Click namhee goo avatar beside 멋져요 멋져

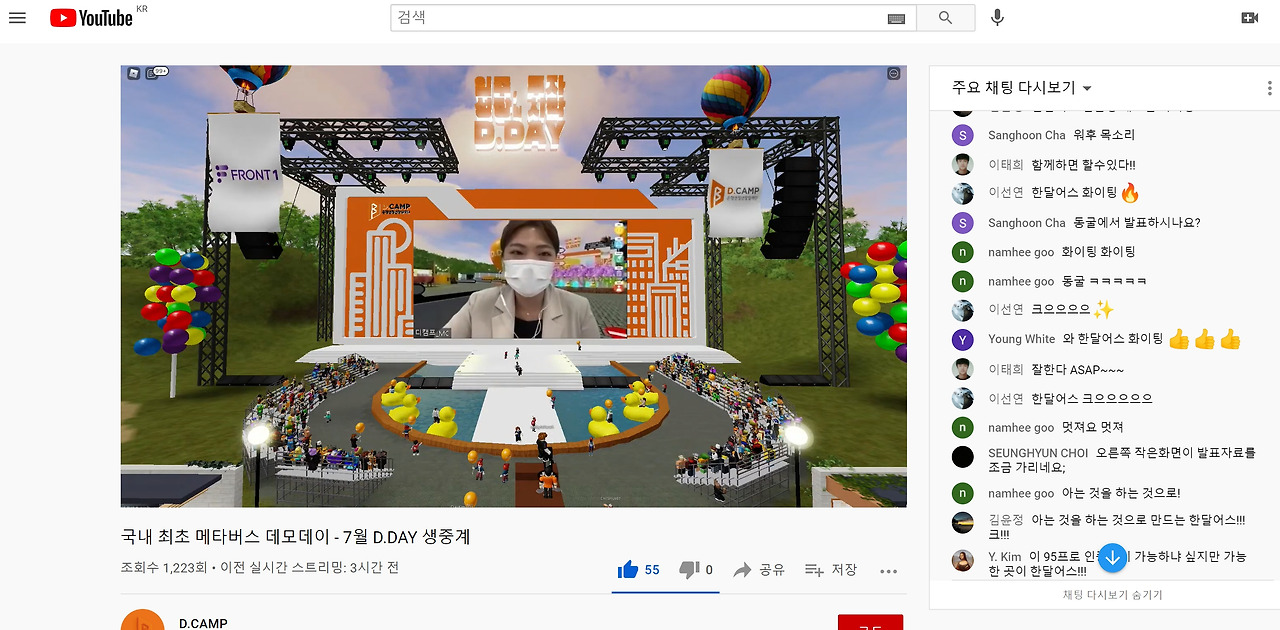[x=963, y=427]
